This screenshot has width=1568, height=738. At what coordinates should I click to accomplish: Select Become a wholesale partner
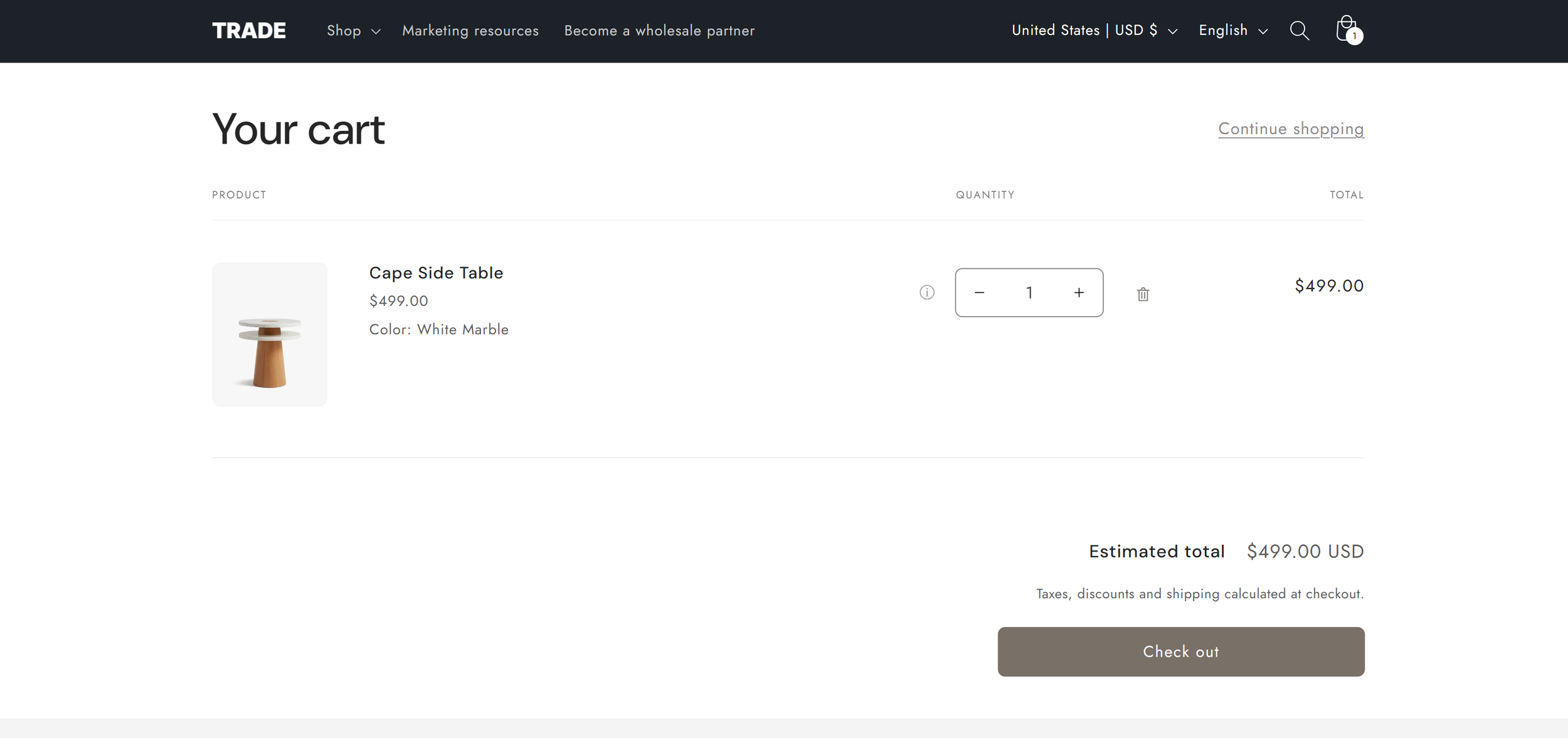point(659,30)
